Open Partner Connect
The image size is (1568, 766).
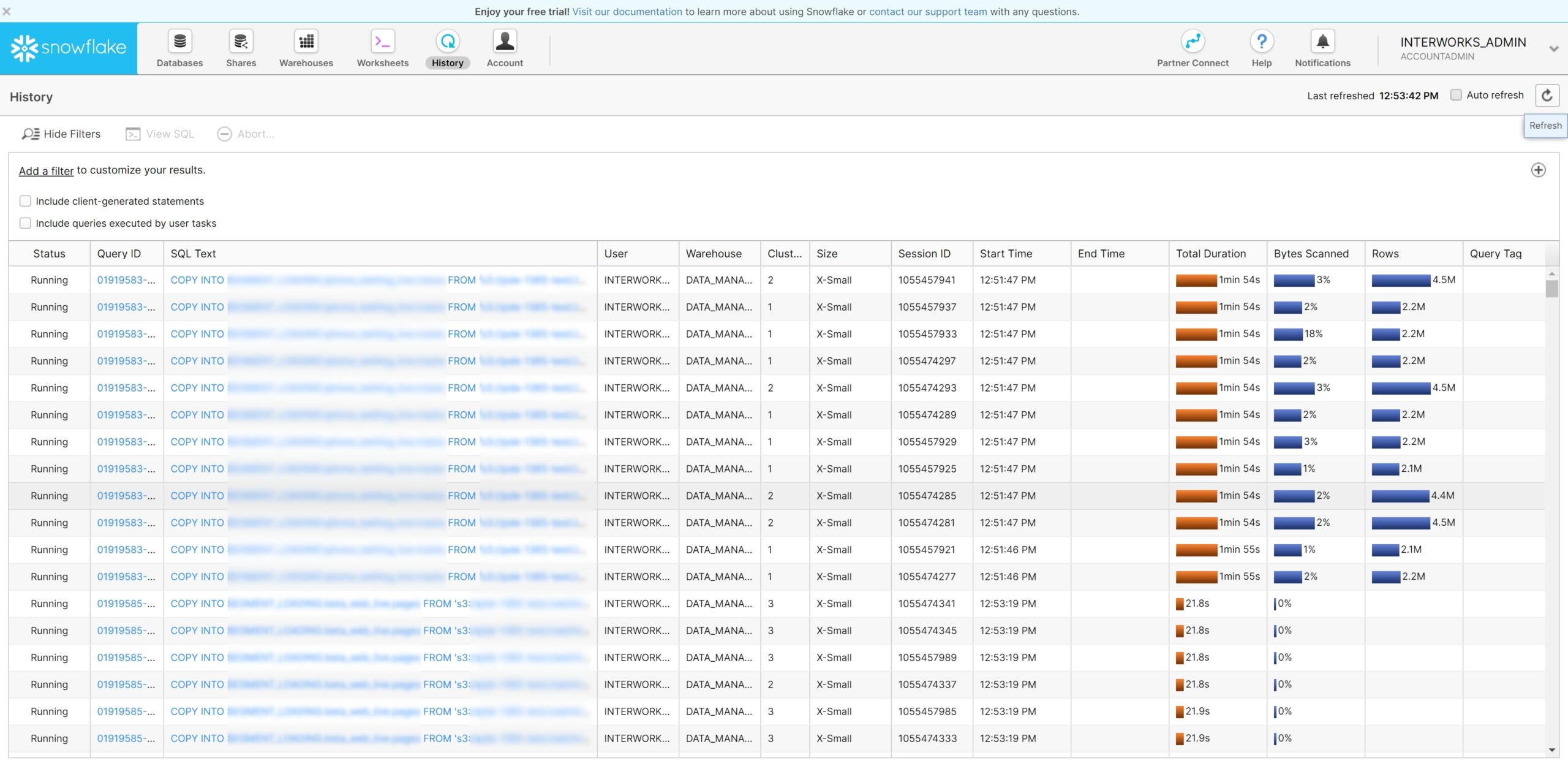click(x=1192, y=48)
